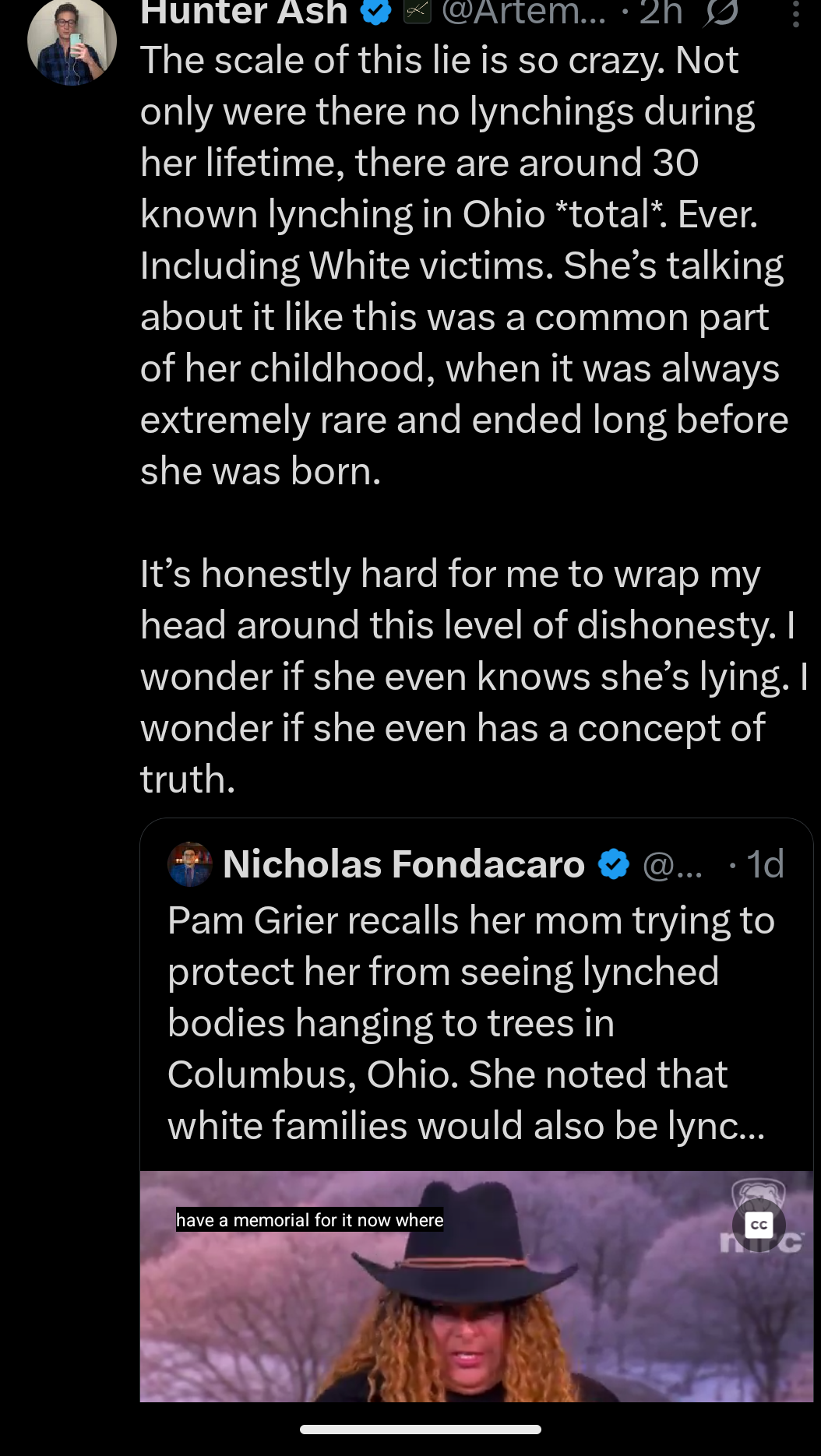The image size is (821, 1456).
Task: Play the Pam Grier video thumbnail
Action: click(x=476, y=1308)
